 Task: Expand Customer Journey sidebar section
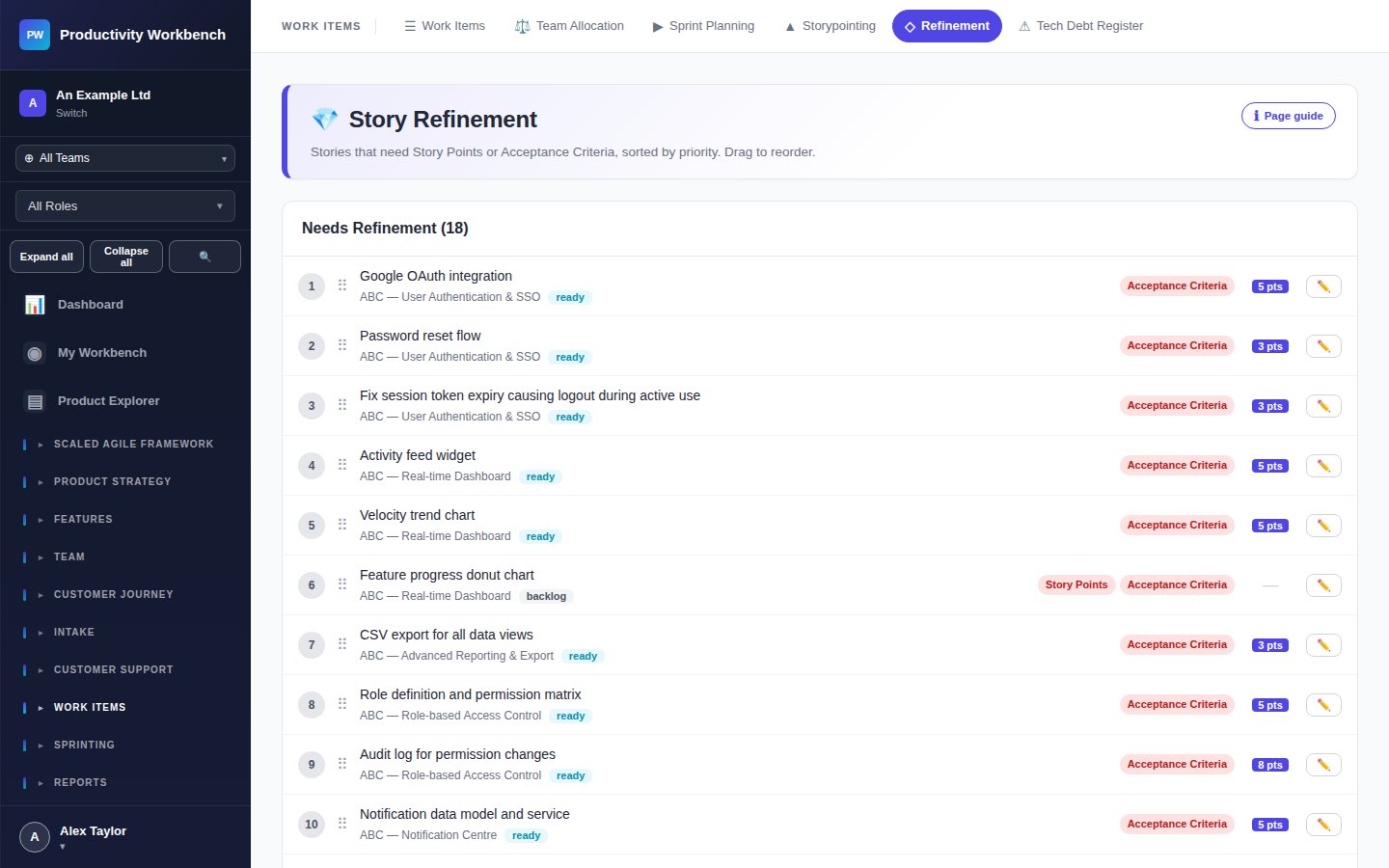click(x=125, y=595)
